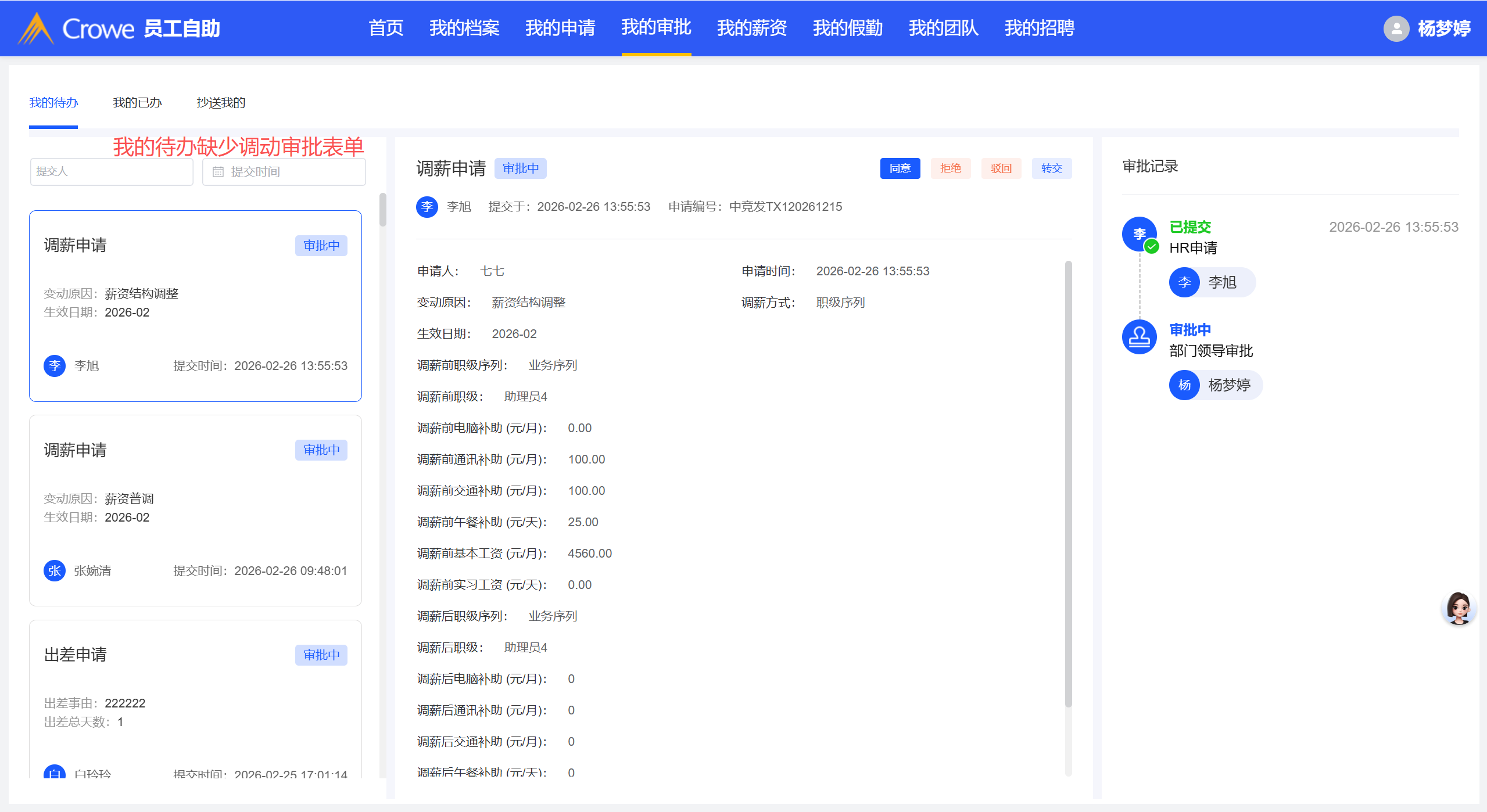This screenshot has width=1487, height=812.
Task: Open 我的薪资 menu in top navigation
Action: [x=751, y=28]
